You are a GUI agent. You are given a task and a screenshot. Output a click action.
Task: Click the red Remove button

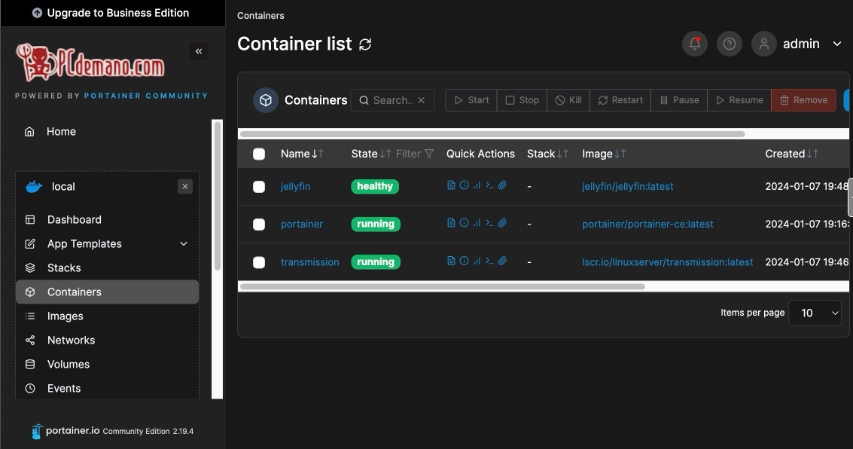[x=803, y=100]
